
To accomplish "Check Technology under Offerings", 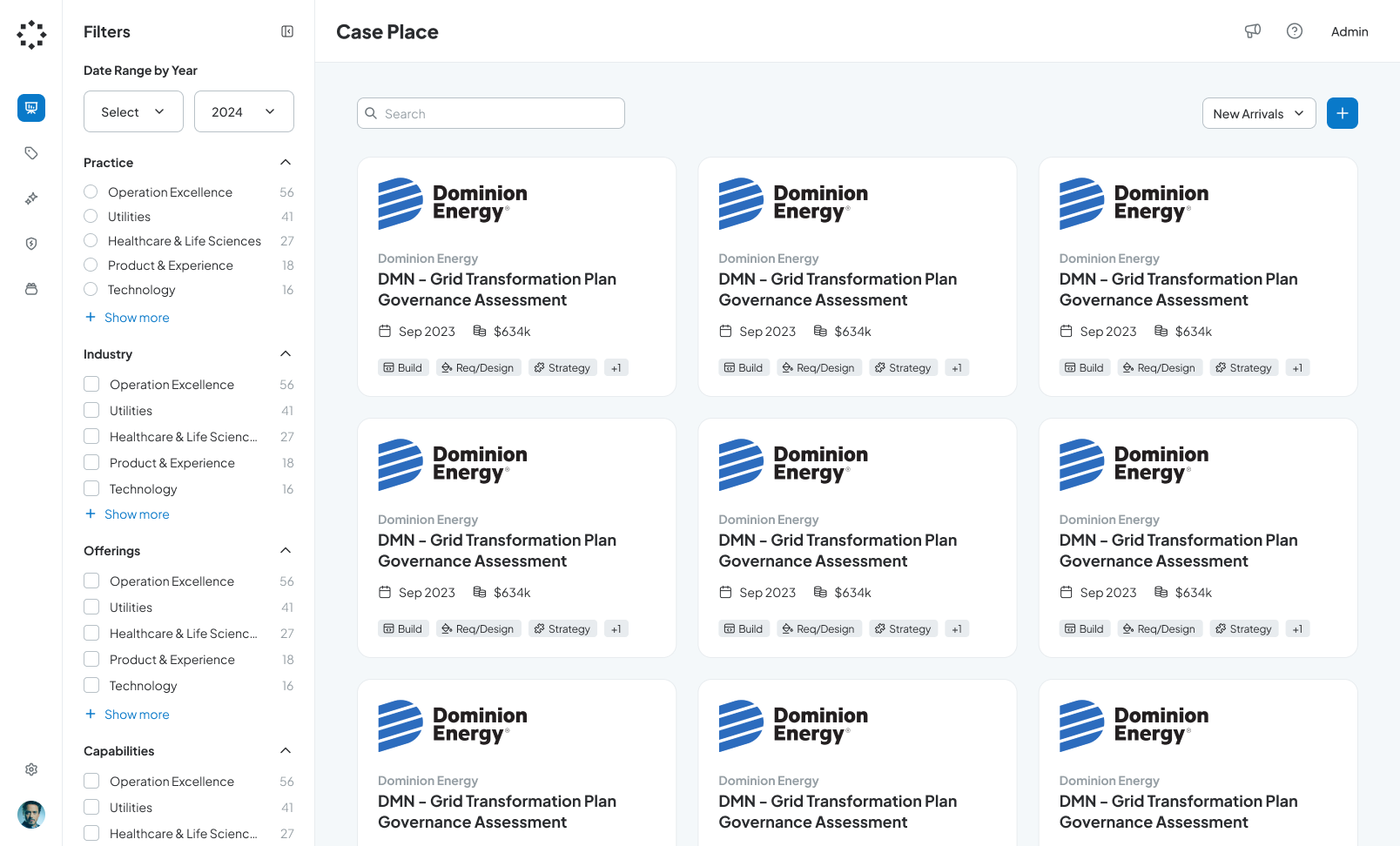I will 91,685.
